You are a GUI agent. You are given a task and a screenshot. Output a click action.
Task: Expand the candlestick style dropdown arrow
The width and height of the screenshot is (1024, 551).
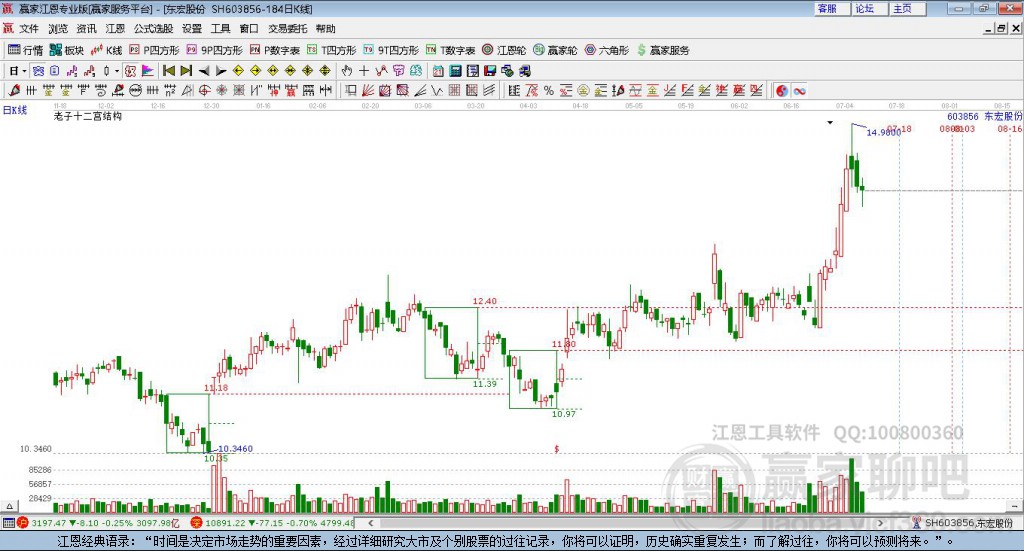(117, 71)
